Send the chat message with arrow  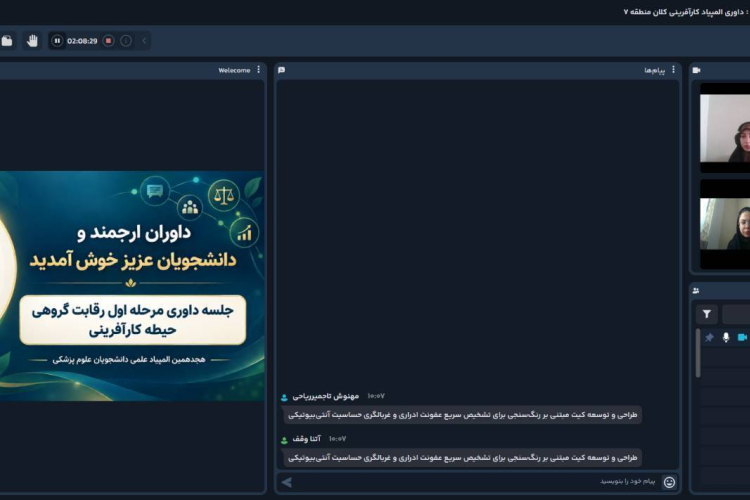287,482
